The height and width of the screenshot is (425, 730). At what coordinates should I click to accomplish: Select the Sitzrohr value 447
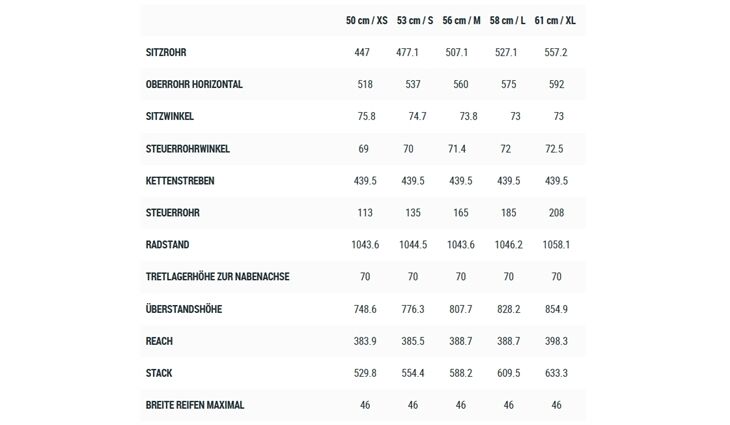click(362, 53)
